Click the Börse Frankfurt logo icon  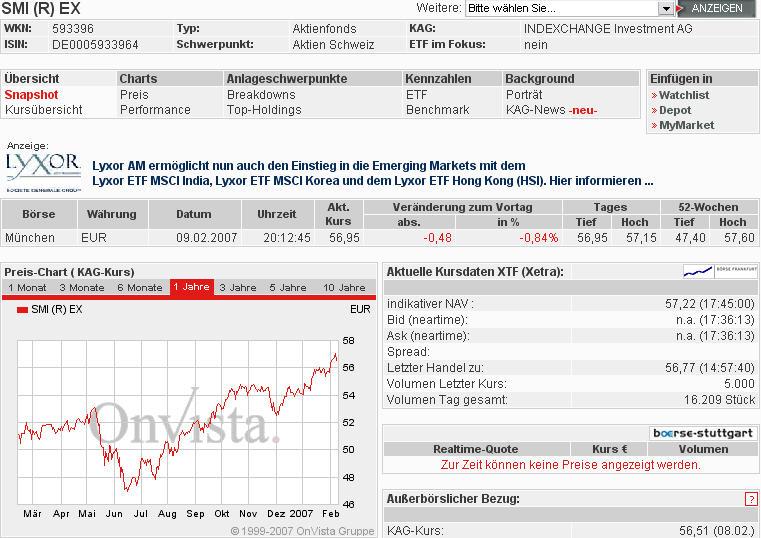(720, 272)
